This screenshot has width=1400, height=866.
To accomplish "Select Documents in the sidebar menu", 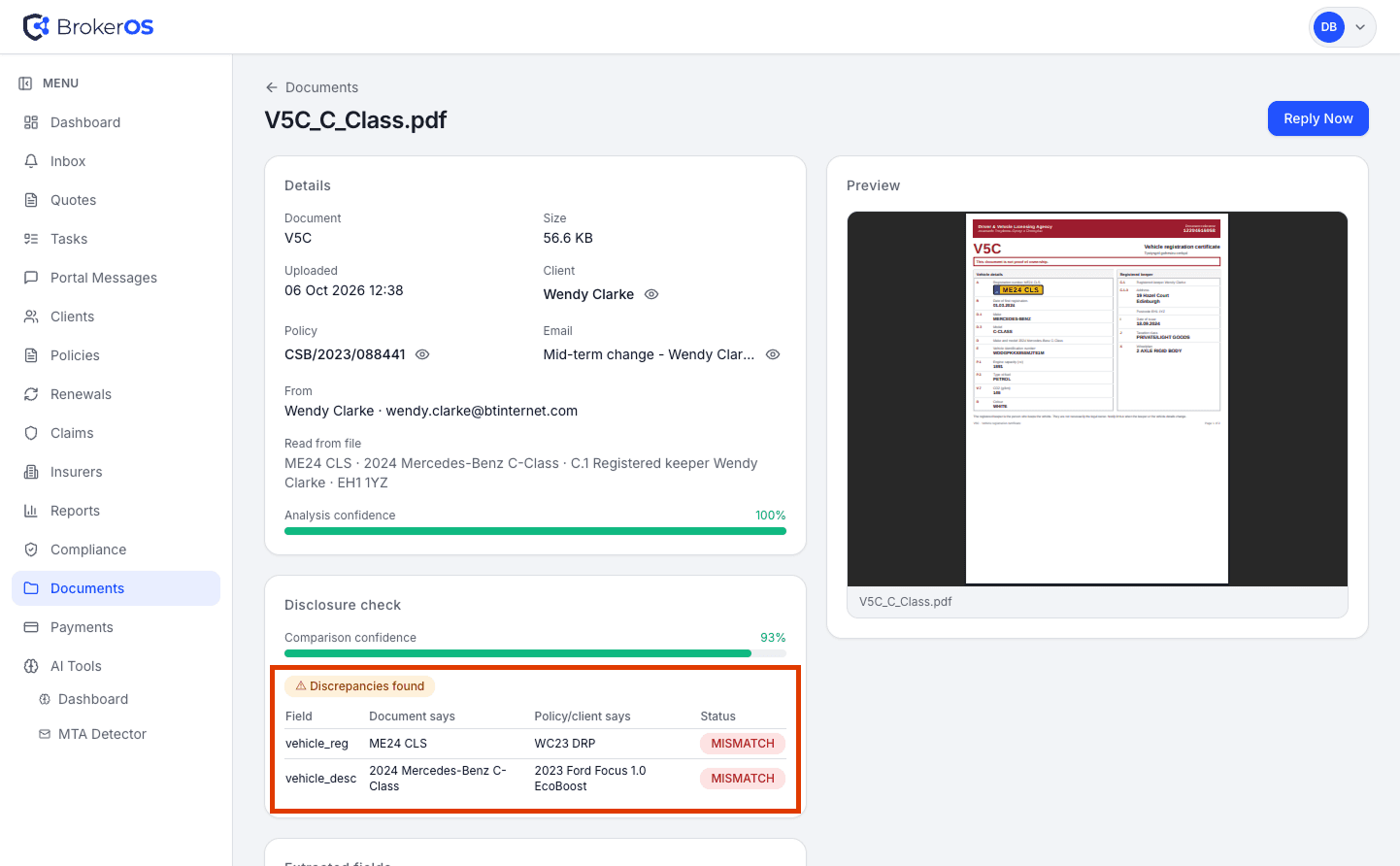I will click(116, 588).
